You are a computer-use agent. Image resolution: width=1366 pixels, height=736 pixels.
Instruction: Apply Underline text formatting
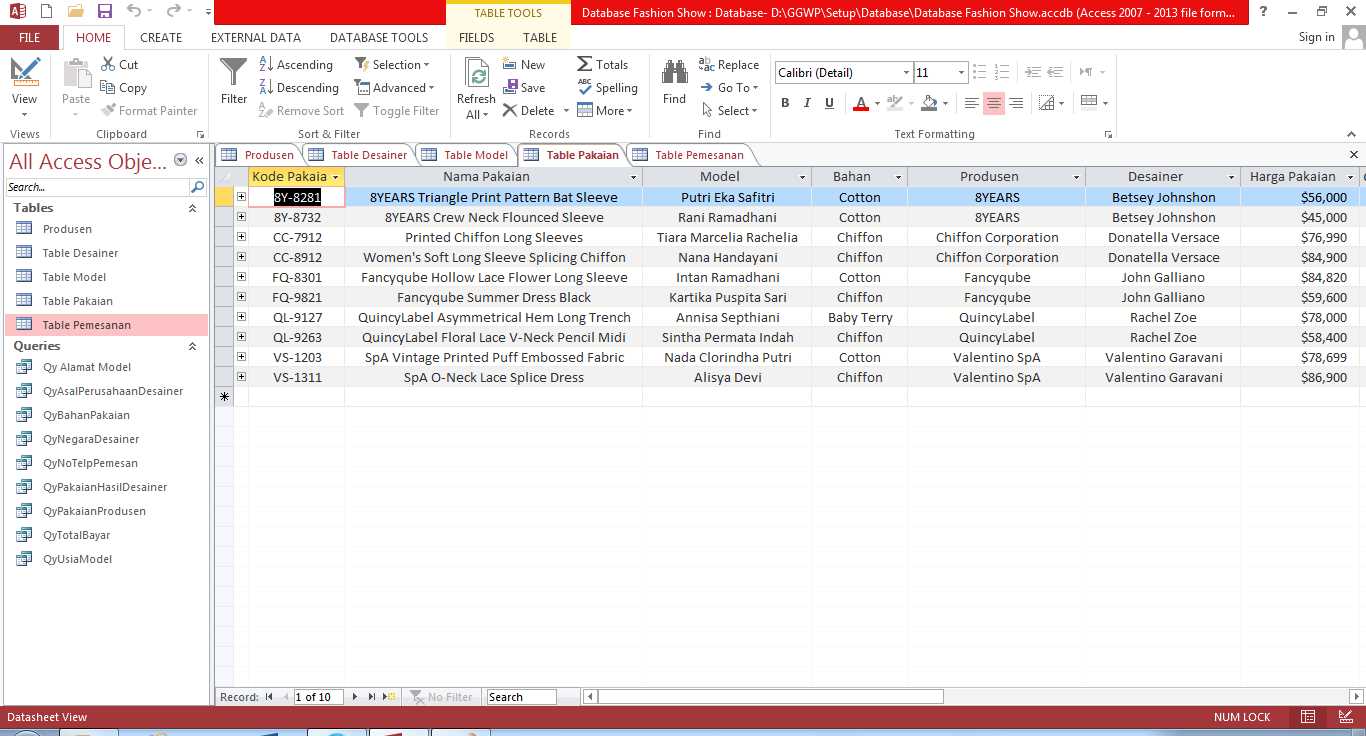(829, 103)
